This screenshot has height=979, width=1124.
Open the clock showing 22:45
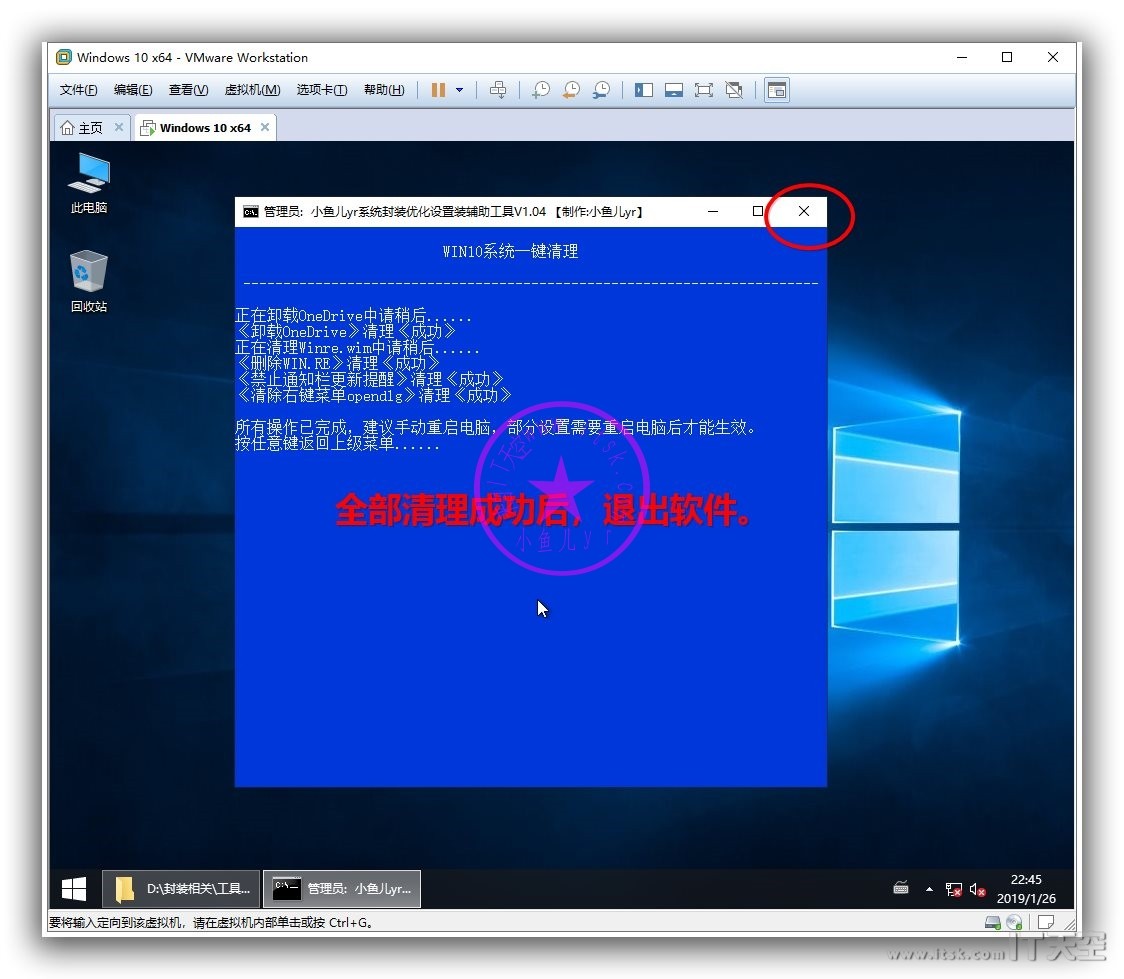[x=1026, y=889]
